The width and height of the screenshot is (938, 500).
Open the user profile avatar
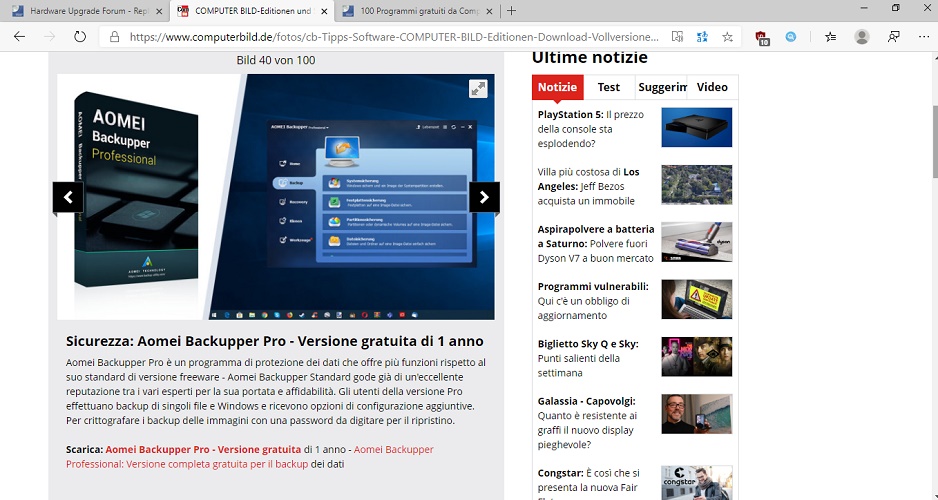862,36
